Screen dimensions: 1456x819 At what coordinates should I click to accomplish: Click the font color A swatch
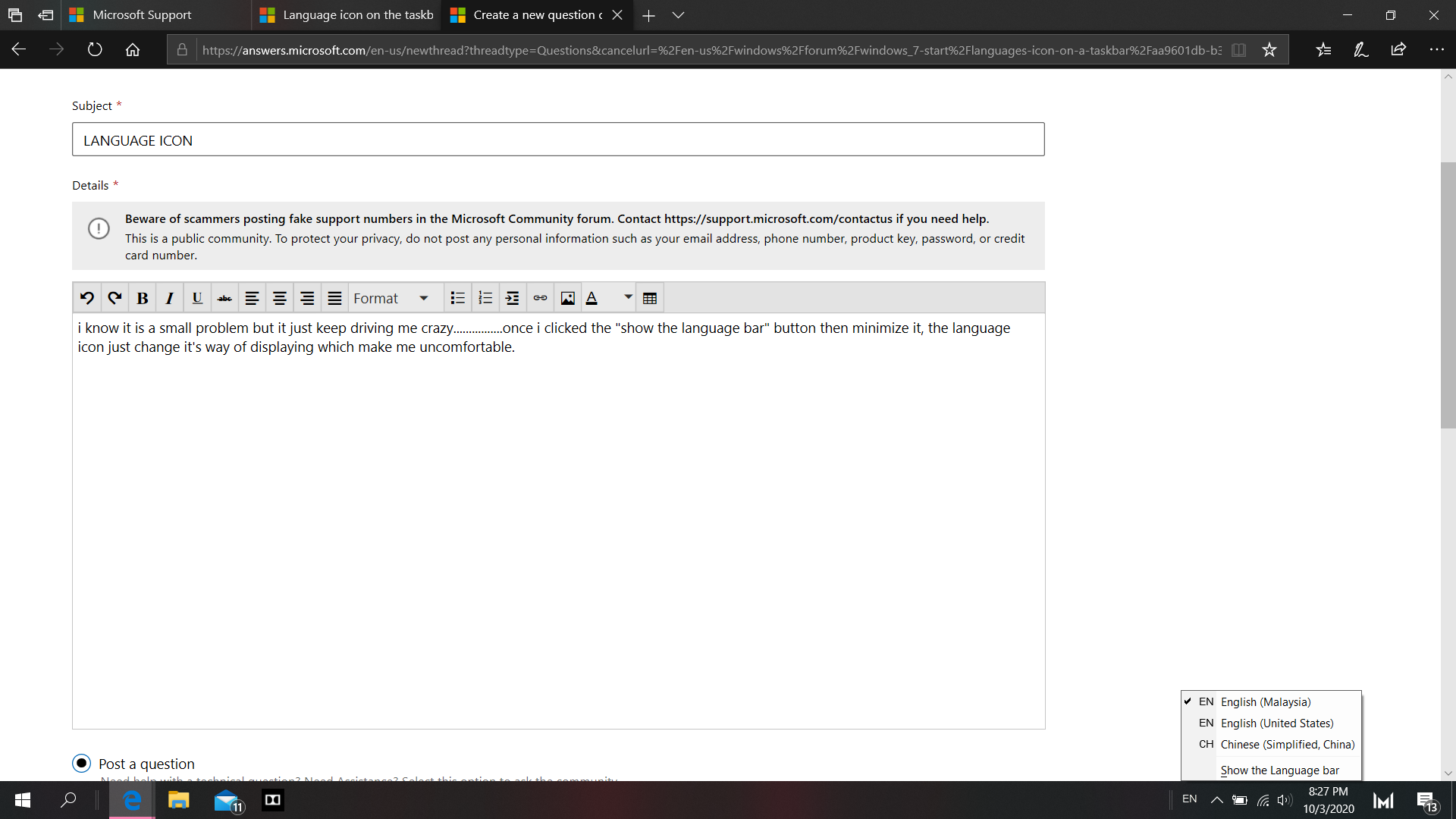click(592, 298)
